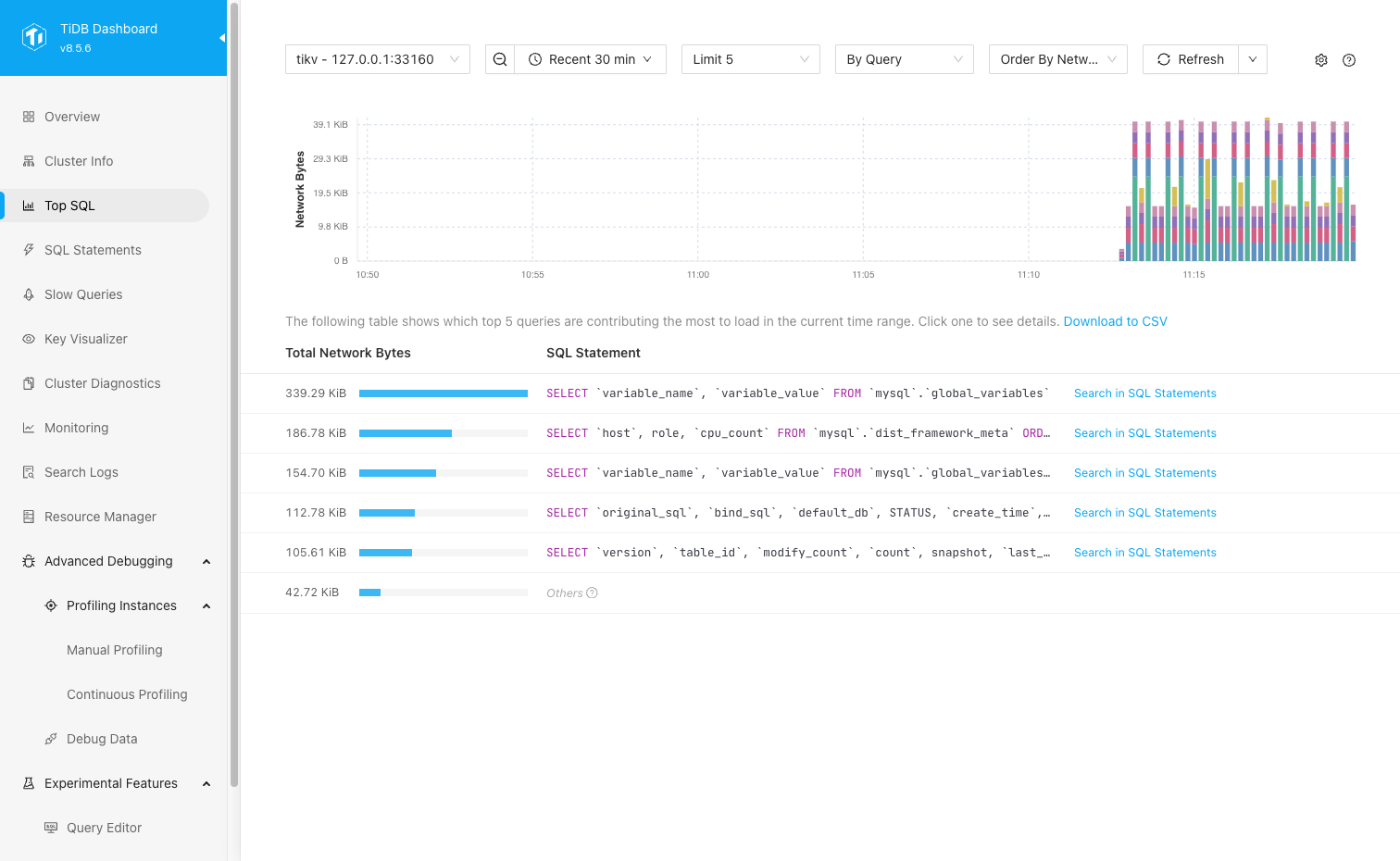Navigate to Cluster Diagnostics
This screenshot has width=1400, height=861.
tap(102, 383)
